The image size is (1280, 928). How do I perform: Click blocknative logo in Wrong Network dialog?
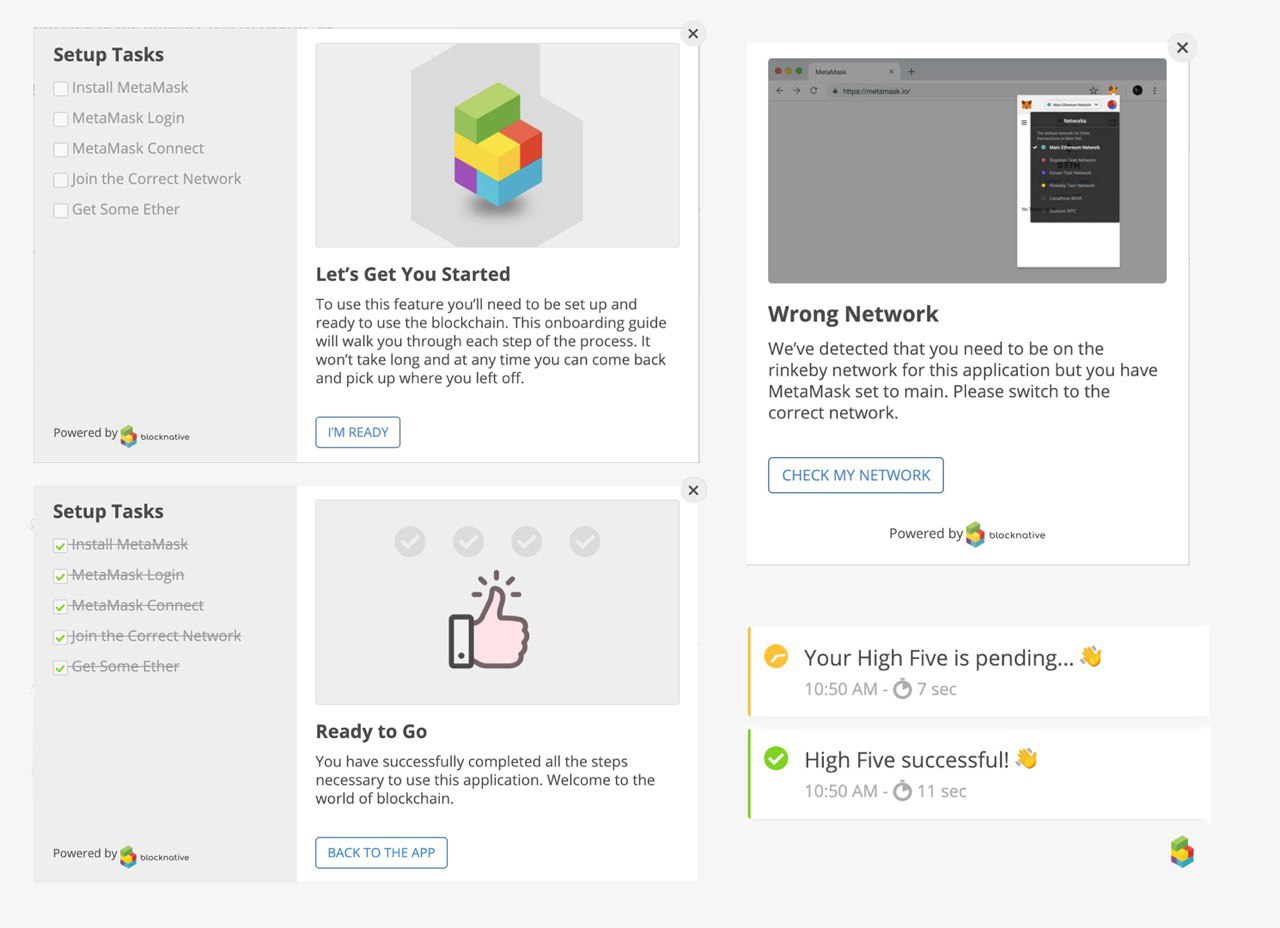pos(1006,534)
